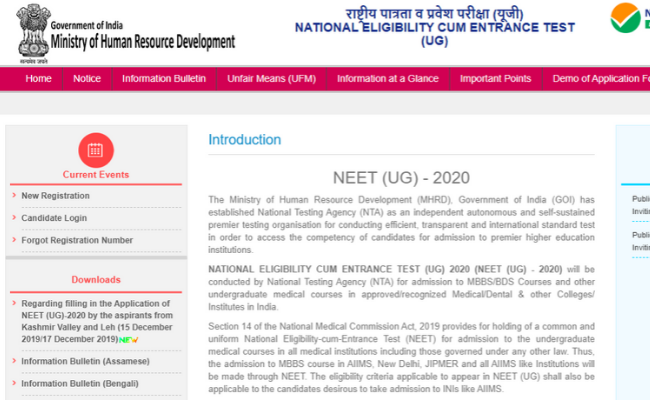Click the Forgot Registration Number link
This screenshot has width=650, height=400.
point(77,240)
